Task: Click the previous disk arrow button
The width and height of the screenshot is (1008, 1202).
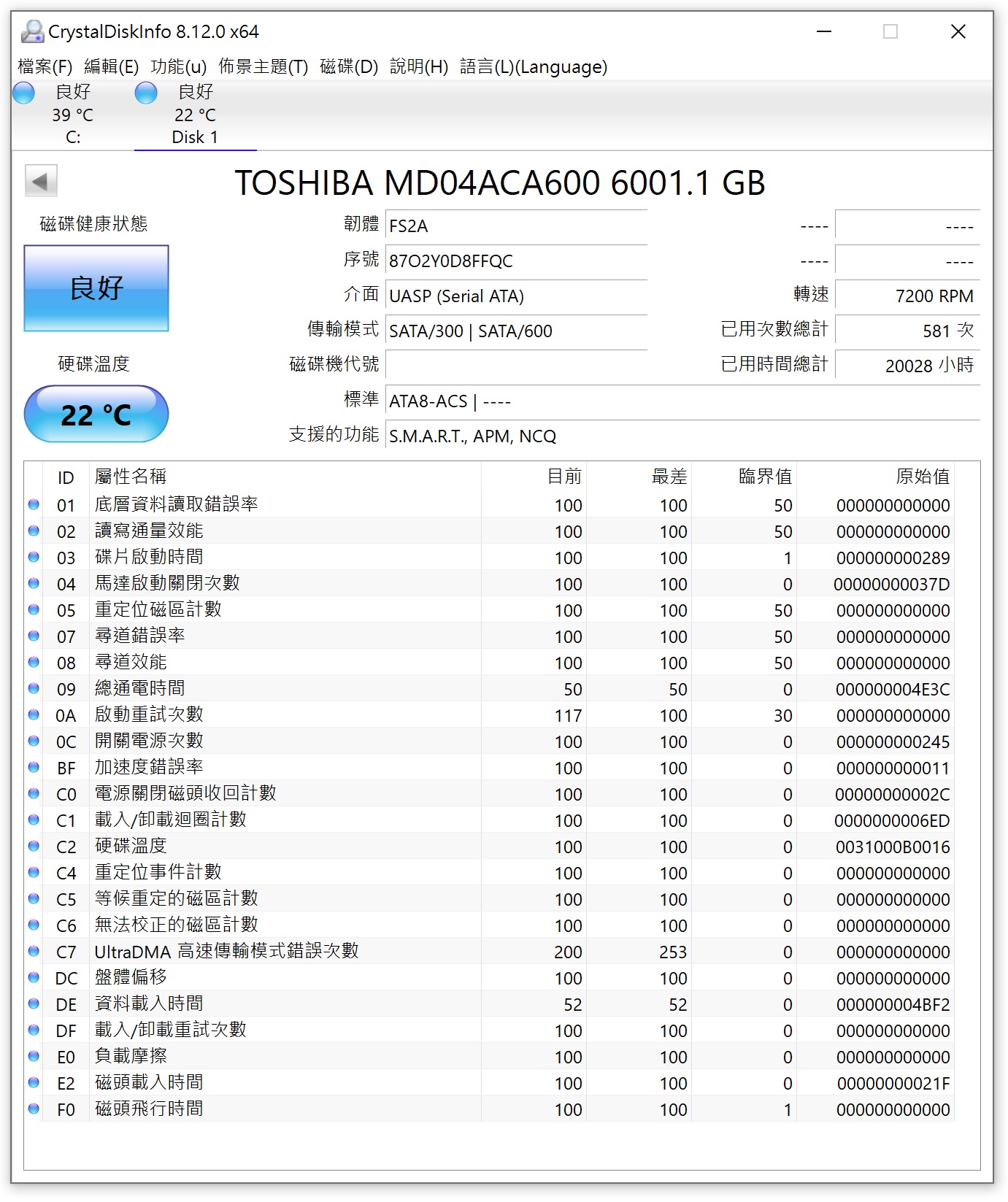Action: pos(41,181)
